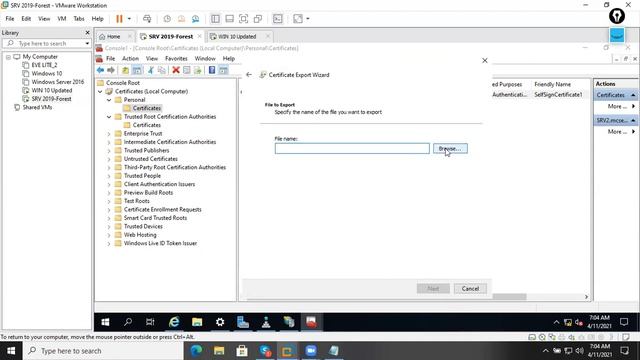640x360 pixels.
Task: Collapse Certificates (Local Computer) node
Action: [100, 91]
